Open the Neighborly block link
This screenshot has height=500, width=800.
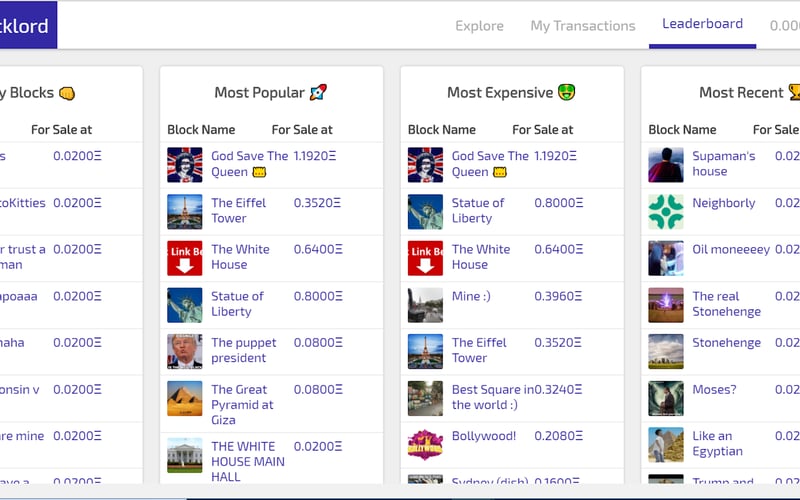723,203
